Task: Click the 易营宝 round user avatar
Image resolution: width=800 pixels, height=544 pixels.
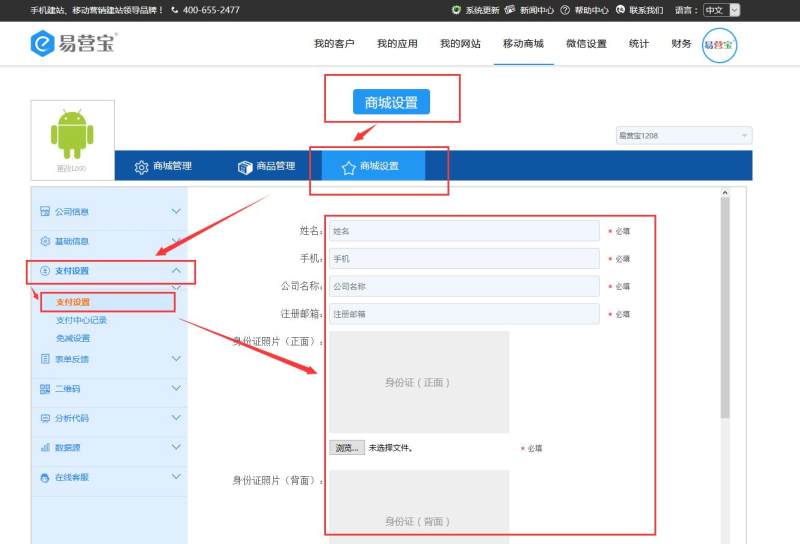Action: tap(719, 44)
